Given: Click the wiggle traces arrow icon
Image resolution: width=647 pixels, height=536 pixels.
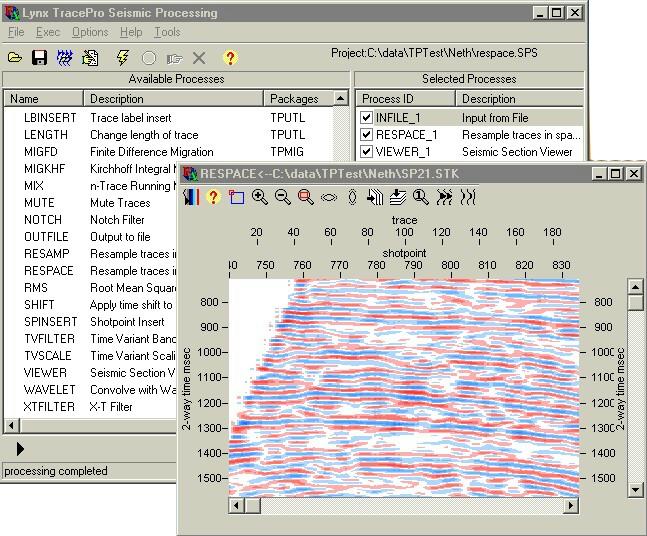Looking at the screenshot, I should [375, 197].
